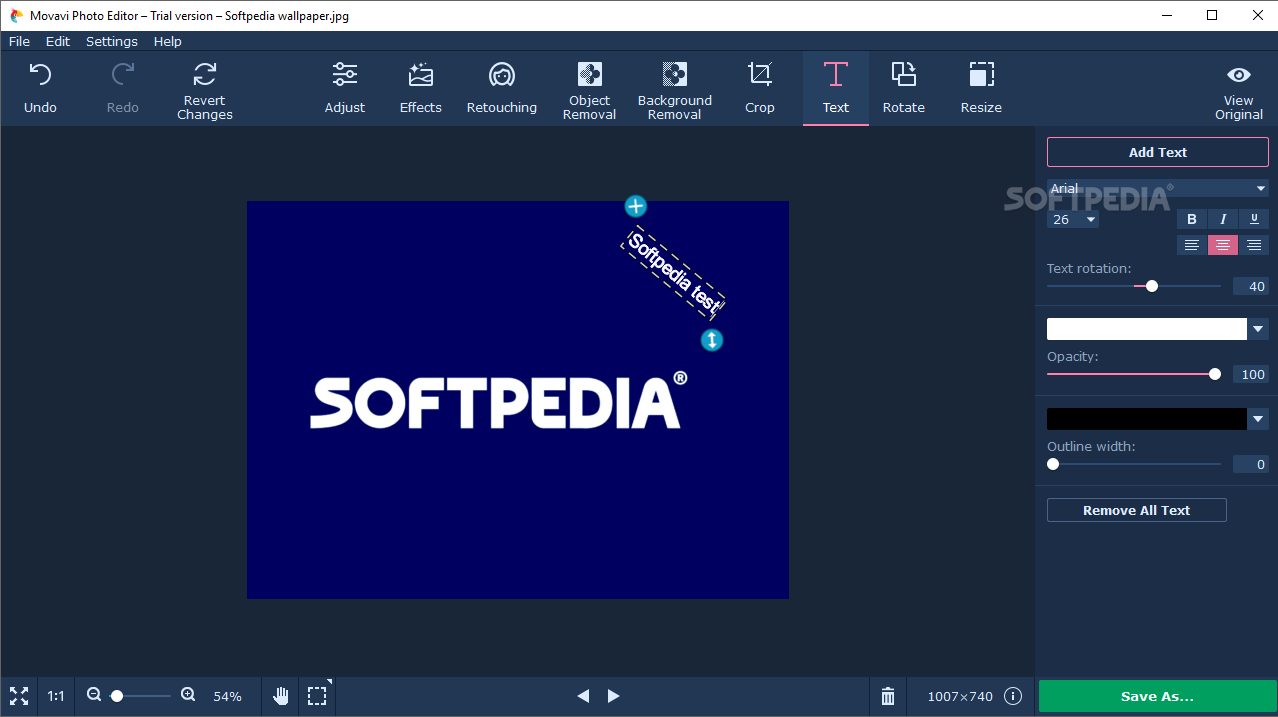Viewport: 1278px width, 717px height.
Task: Toggle bold text formatting
Action: (1191, 219)
